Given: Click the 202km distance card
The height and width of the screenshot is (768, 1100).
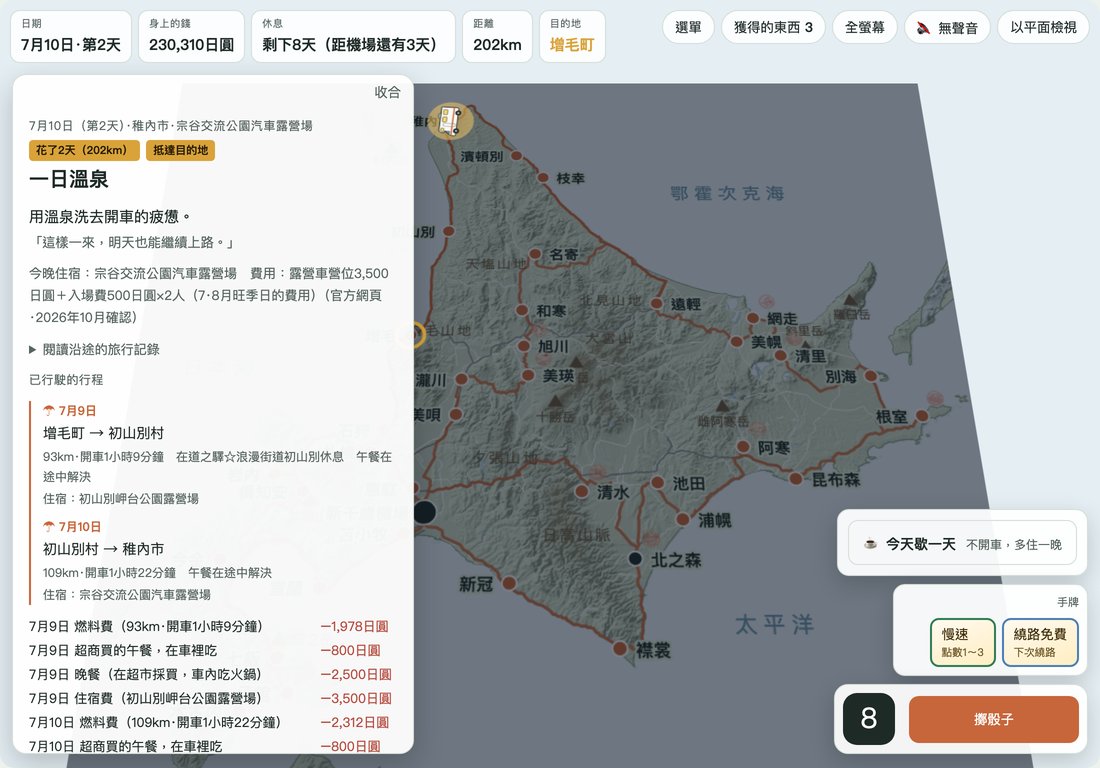Looking at the screenshot, I should 497,36.
